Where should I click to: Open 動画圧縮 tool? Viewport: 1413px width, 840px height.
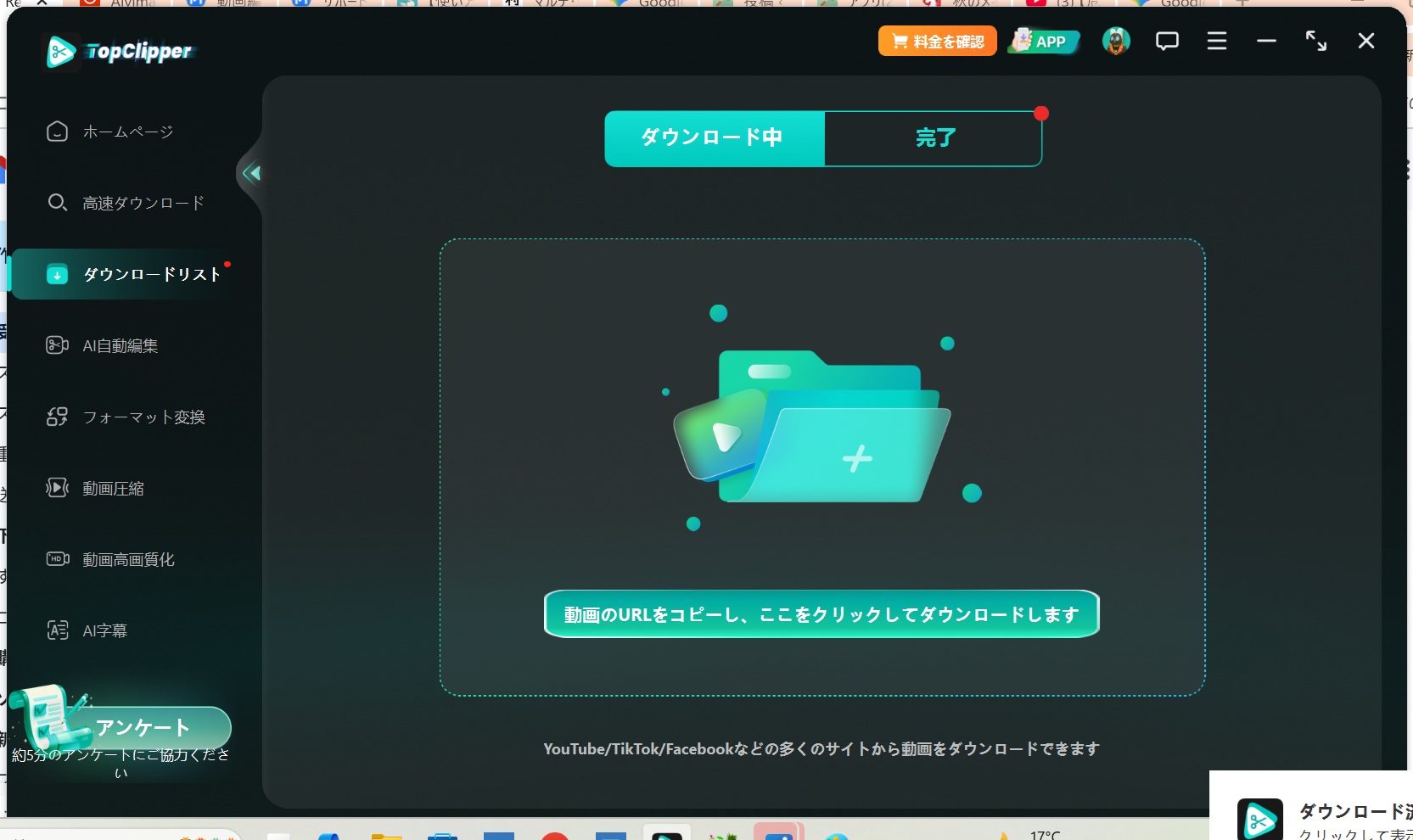click(112, 488)
